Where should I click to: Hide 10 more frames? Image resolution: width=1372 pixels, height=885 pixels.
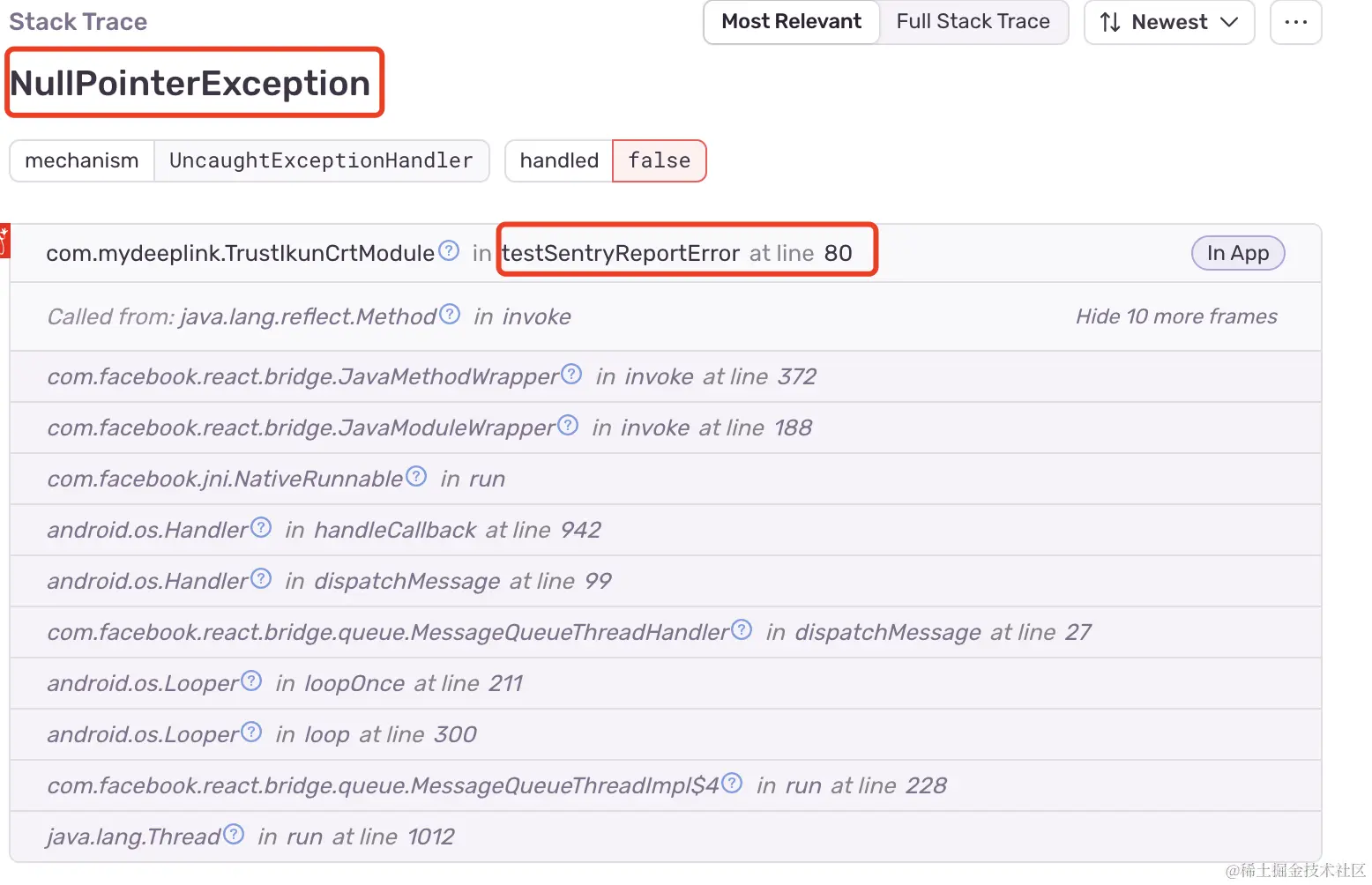[x=1175, y=316]
